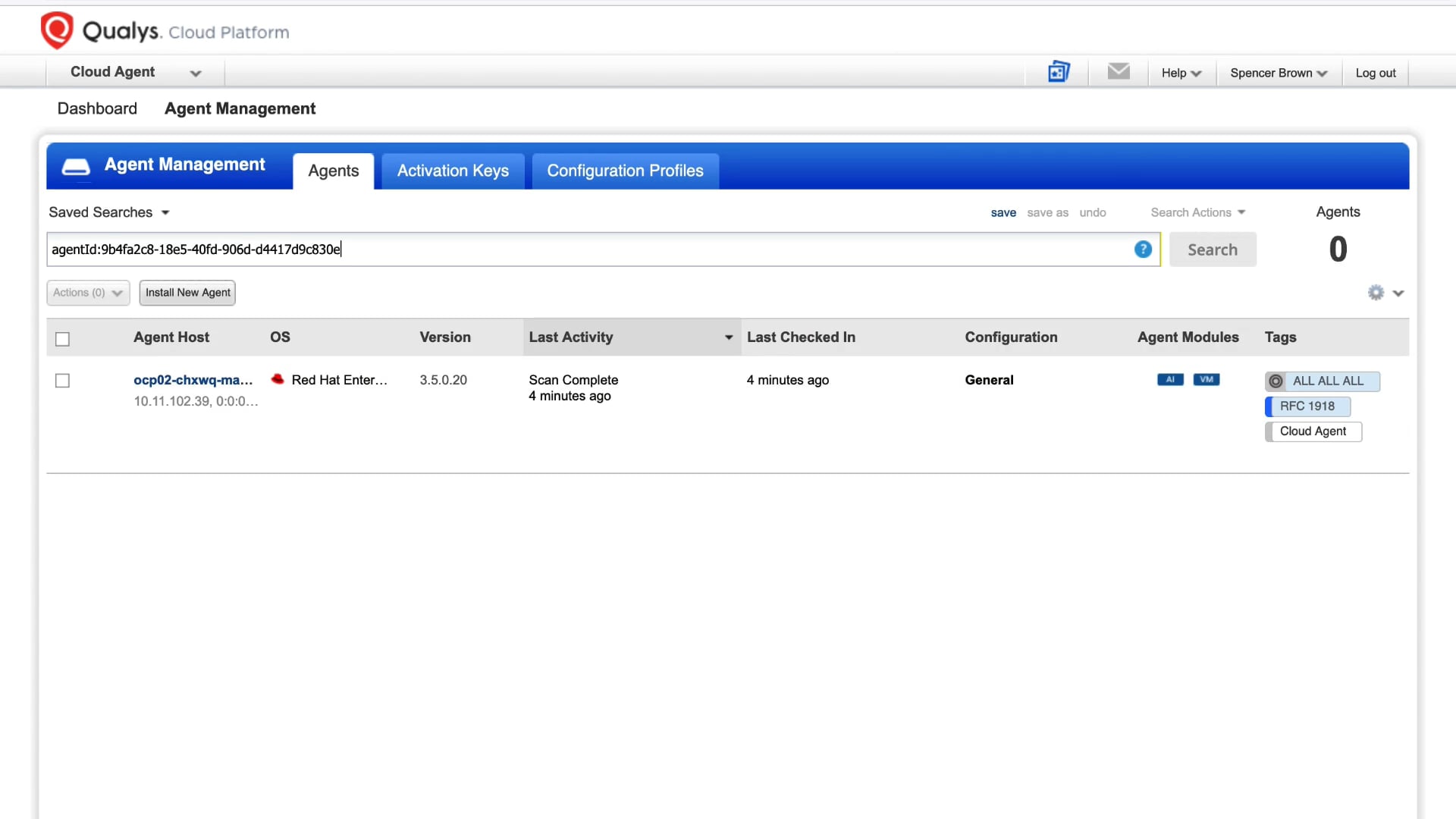
Task: Expand the Actions dropdown menu
Action: 88,292
